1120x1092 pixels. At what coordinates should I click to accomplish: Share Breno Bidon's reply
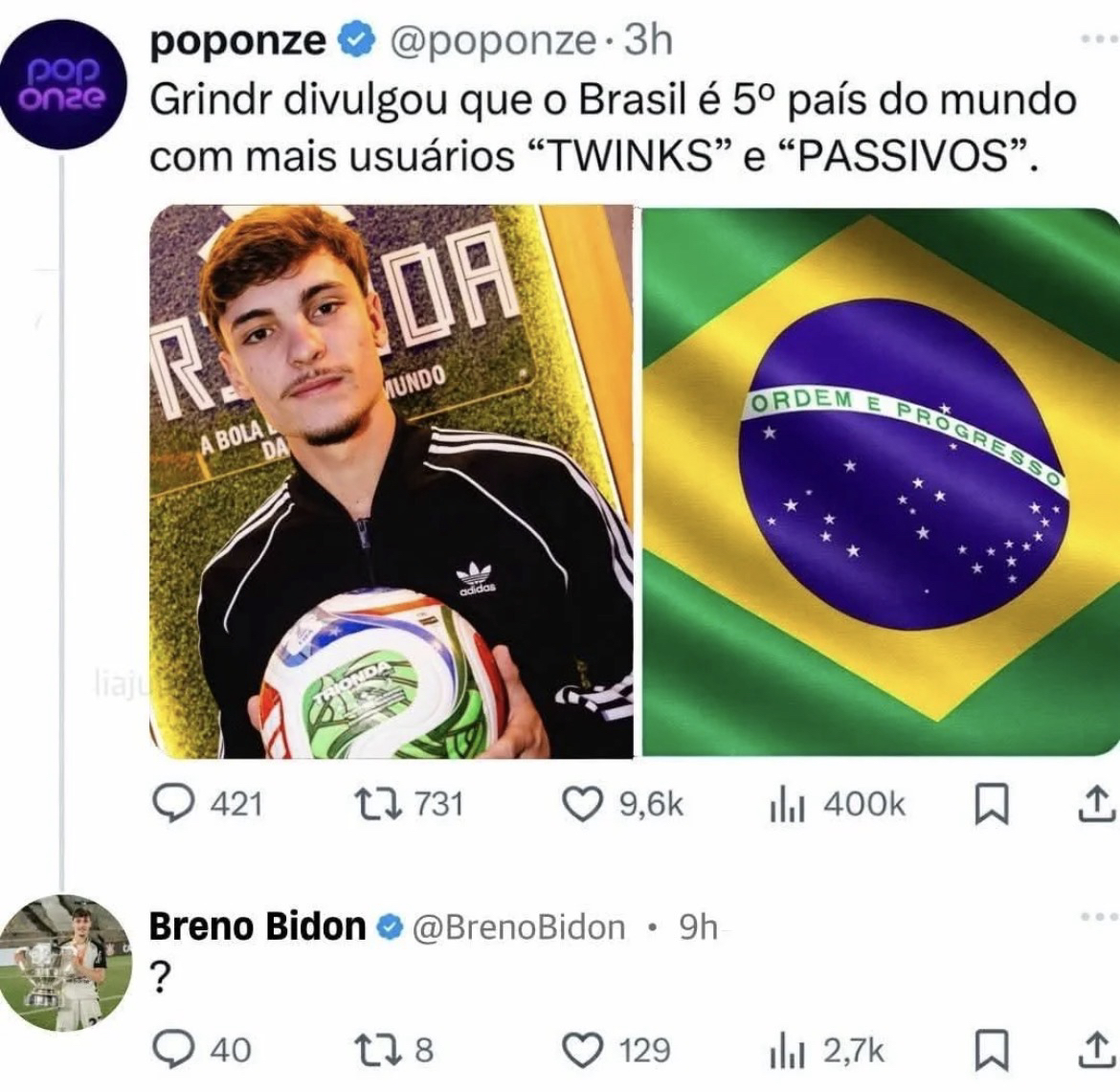[1094, 1050]
